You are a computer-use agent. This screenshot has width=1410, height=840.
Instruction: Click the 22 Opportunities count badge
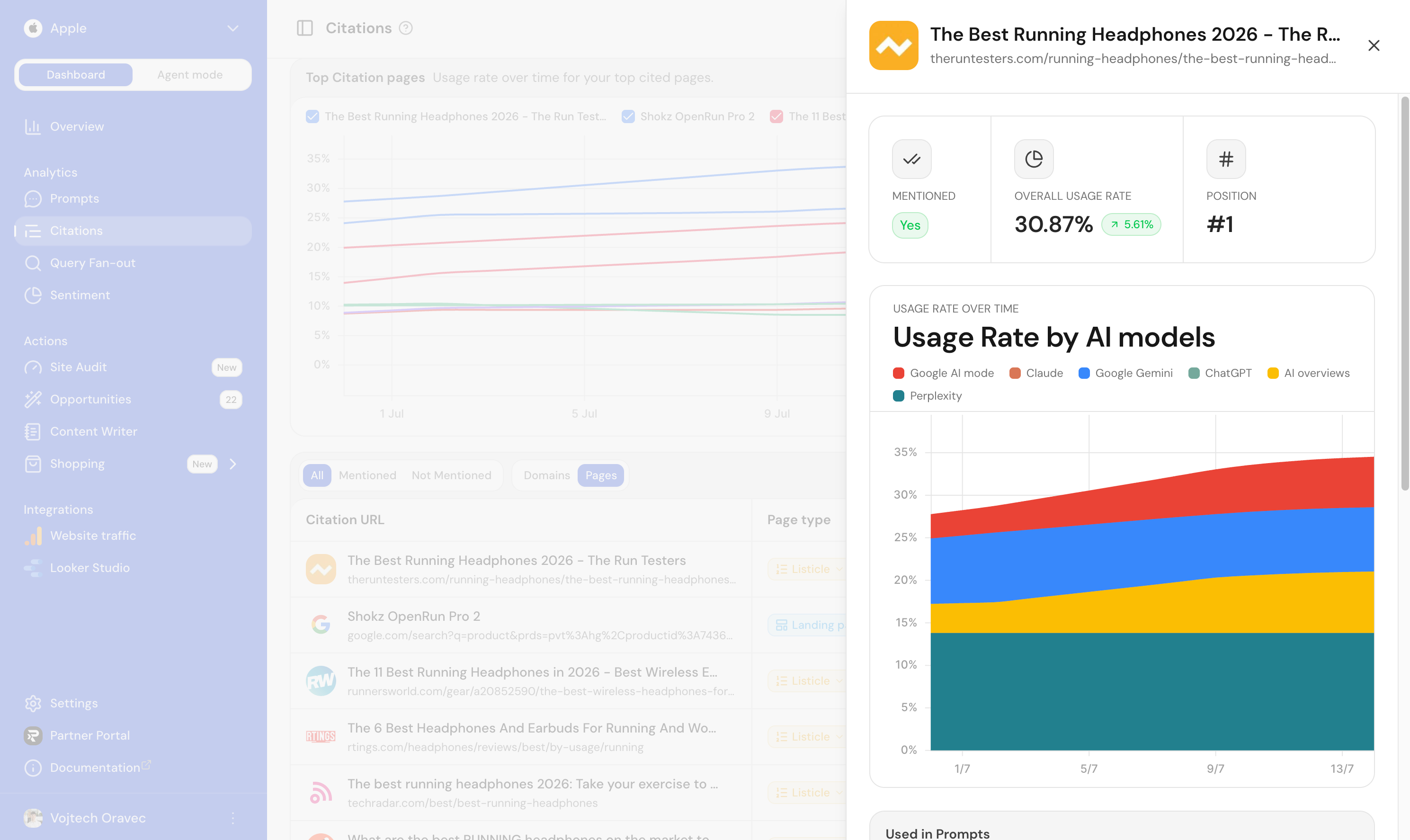pos(231,400)
